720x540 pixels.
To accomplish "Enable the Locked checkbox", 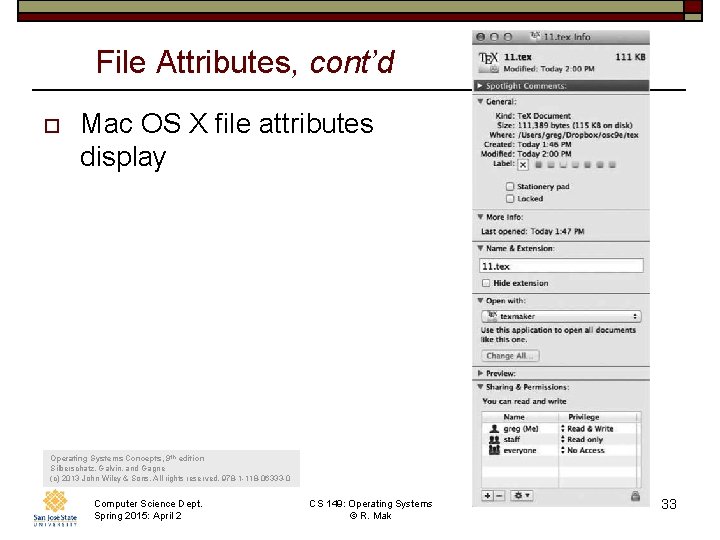I will (x=510, y=198).
